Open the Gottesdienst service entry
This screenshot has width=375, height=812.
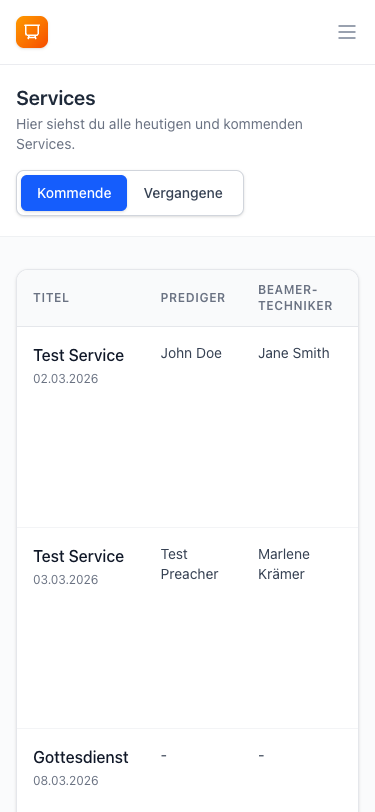click(81, 757)
